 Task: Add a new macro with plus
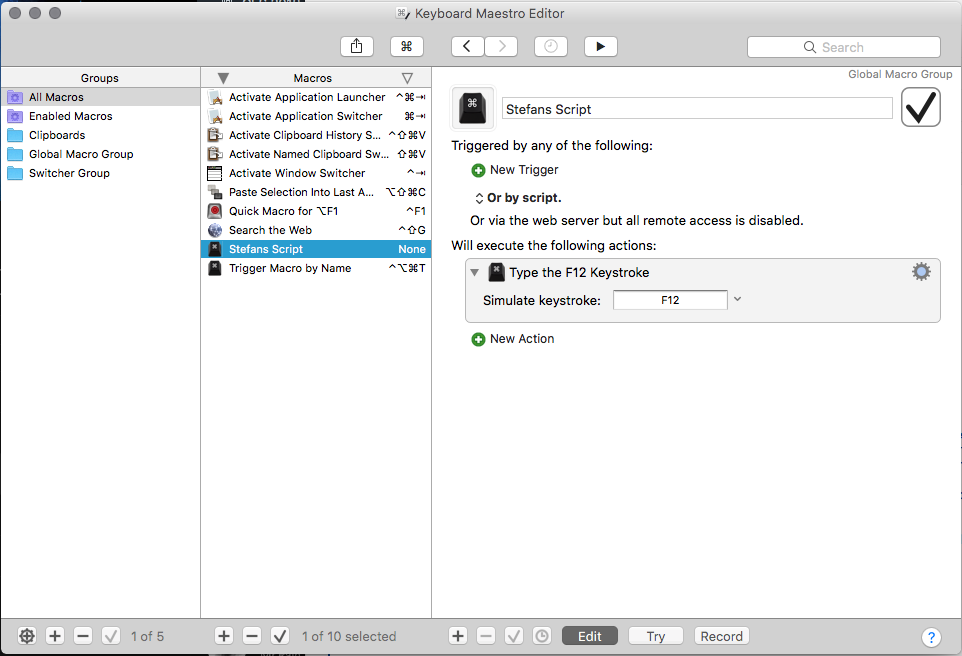coord(224,636)
